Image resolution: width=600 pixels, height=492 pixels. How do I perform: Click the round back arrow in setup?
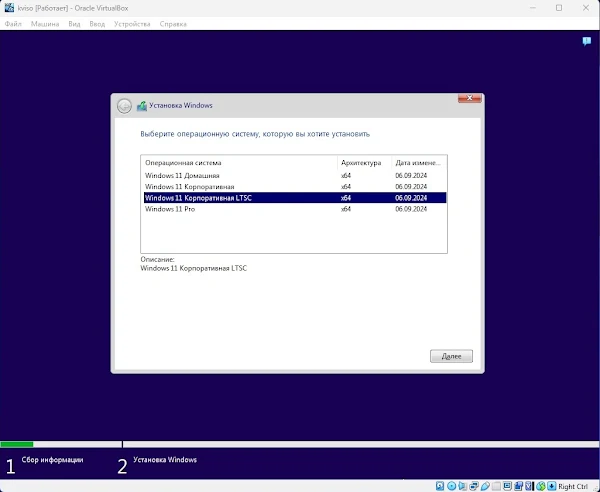click(124, 106)
